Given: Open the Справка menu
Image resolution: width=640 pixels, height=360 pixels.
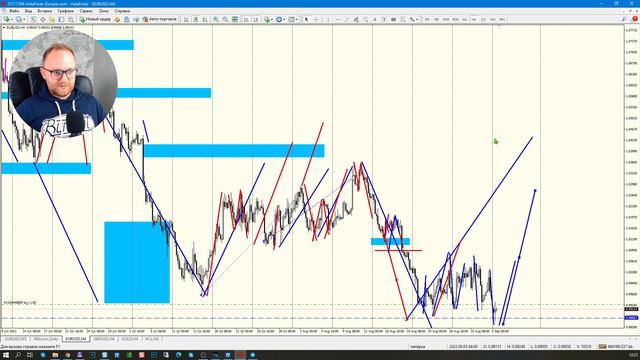Looking at the screenshot, I should click(x=122, y=11).
